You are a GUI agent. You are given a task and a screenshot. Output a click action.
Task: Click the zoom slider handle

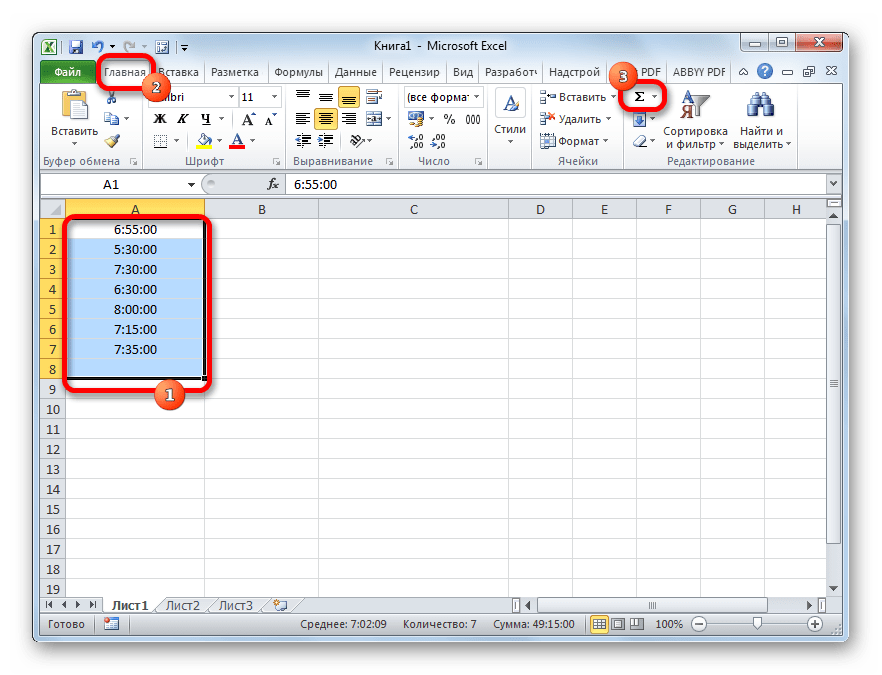click(x=758, y=624)
